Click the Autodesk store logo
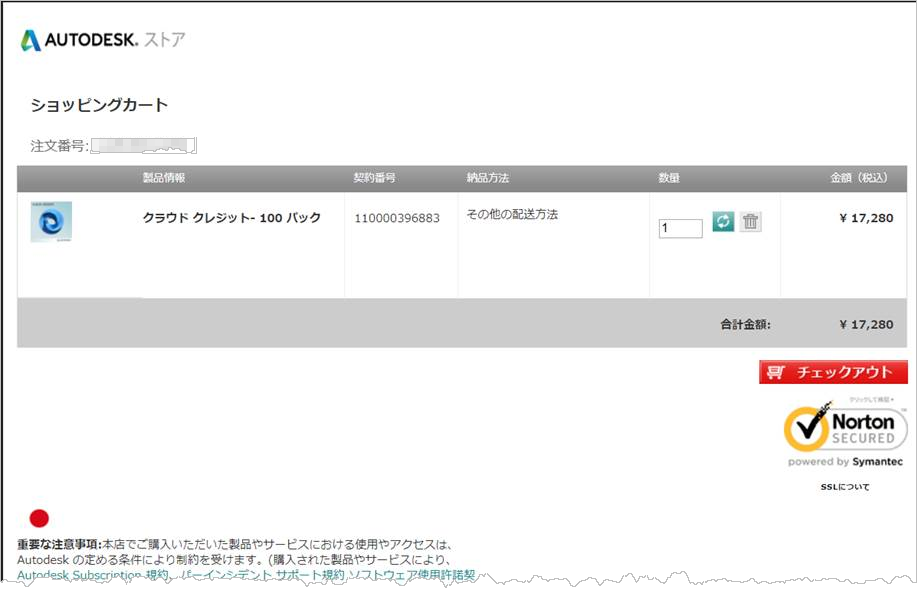Image resolution: width=918 pixels, height=590 pixels. click(103, 40)
